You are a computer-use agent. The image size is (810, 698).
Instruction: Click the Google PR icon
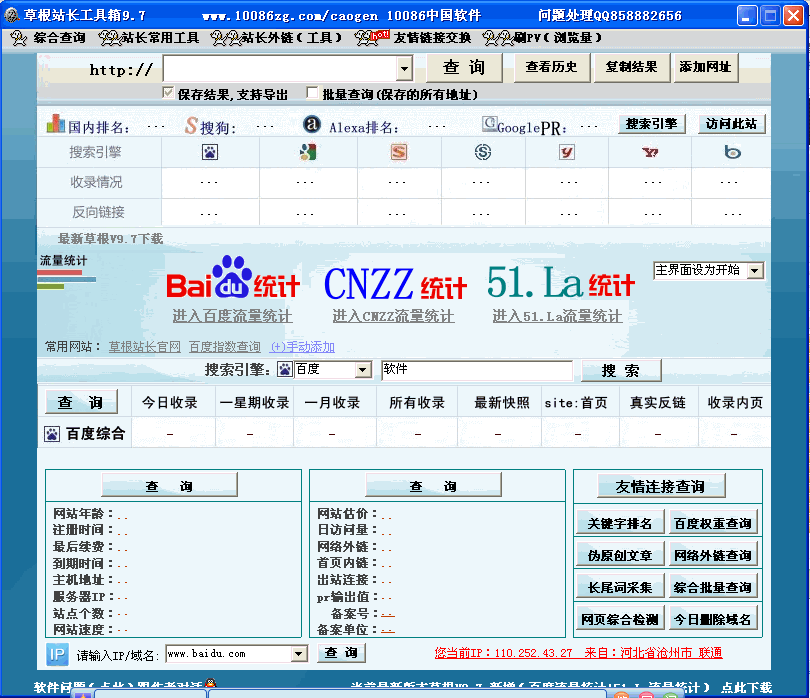489,123
